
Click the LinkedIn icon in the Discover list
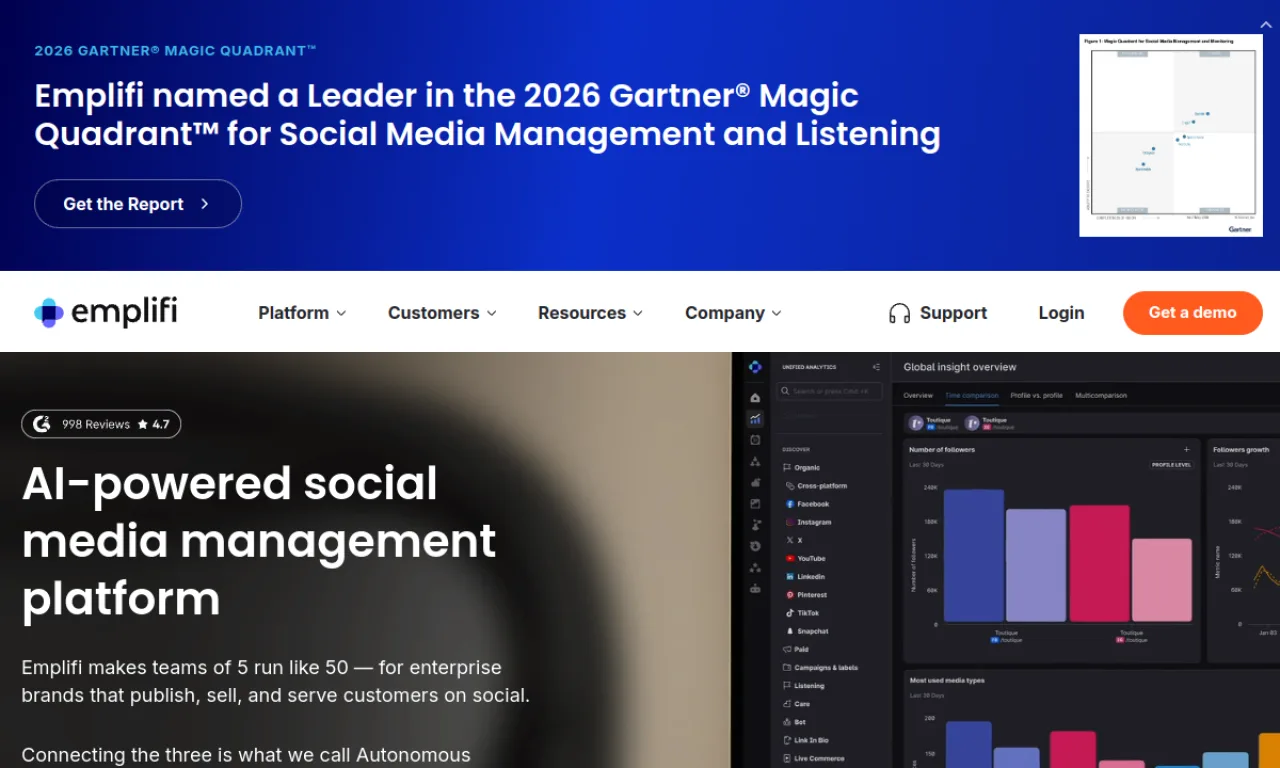pos(790,577)
